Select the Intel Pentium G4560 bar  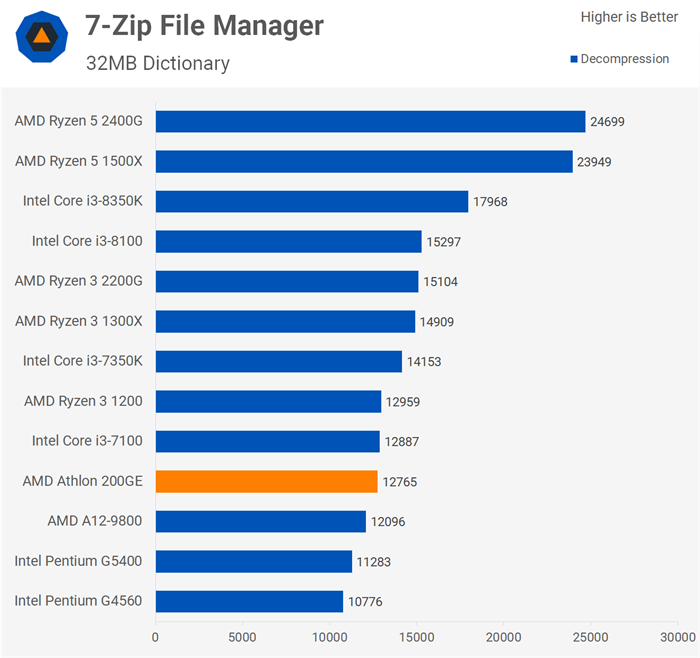pos(249,602)
